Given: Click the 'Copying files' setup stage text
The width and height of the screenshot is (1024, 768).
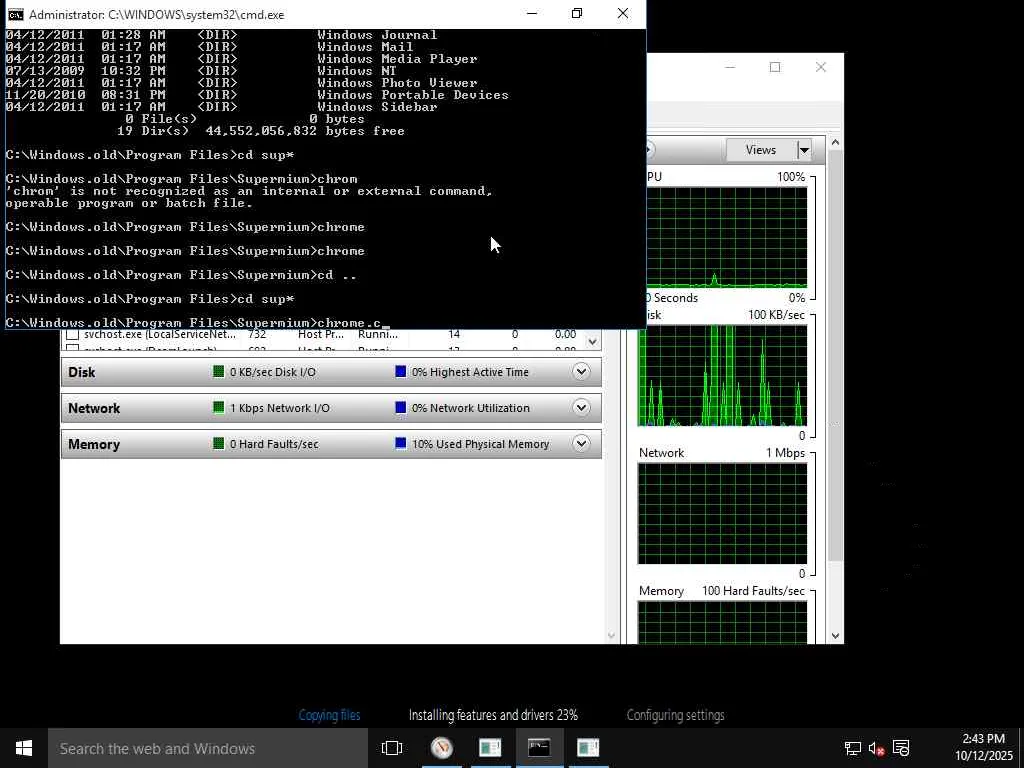Looking at the screenshot, I should (x=329, y=715).
